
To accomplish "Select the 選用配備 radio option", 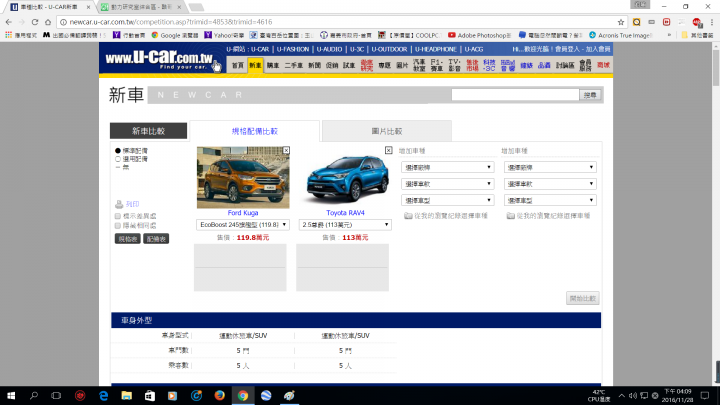I will [x=119, y=159].
